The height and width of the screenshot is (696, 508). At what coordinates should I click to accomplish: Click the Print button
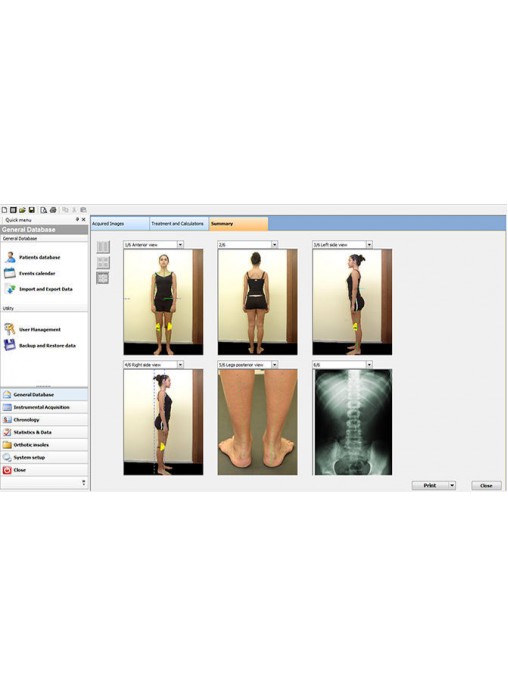tap(430, 485)
